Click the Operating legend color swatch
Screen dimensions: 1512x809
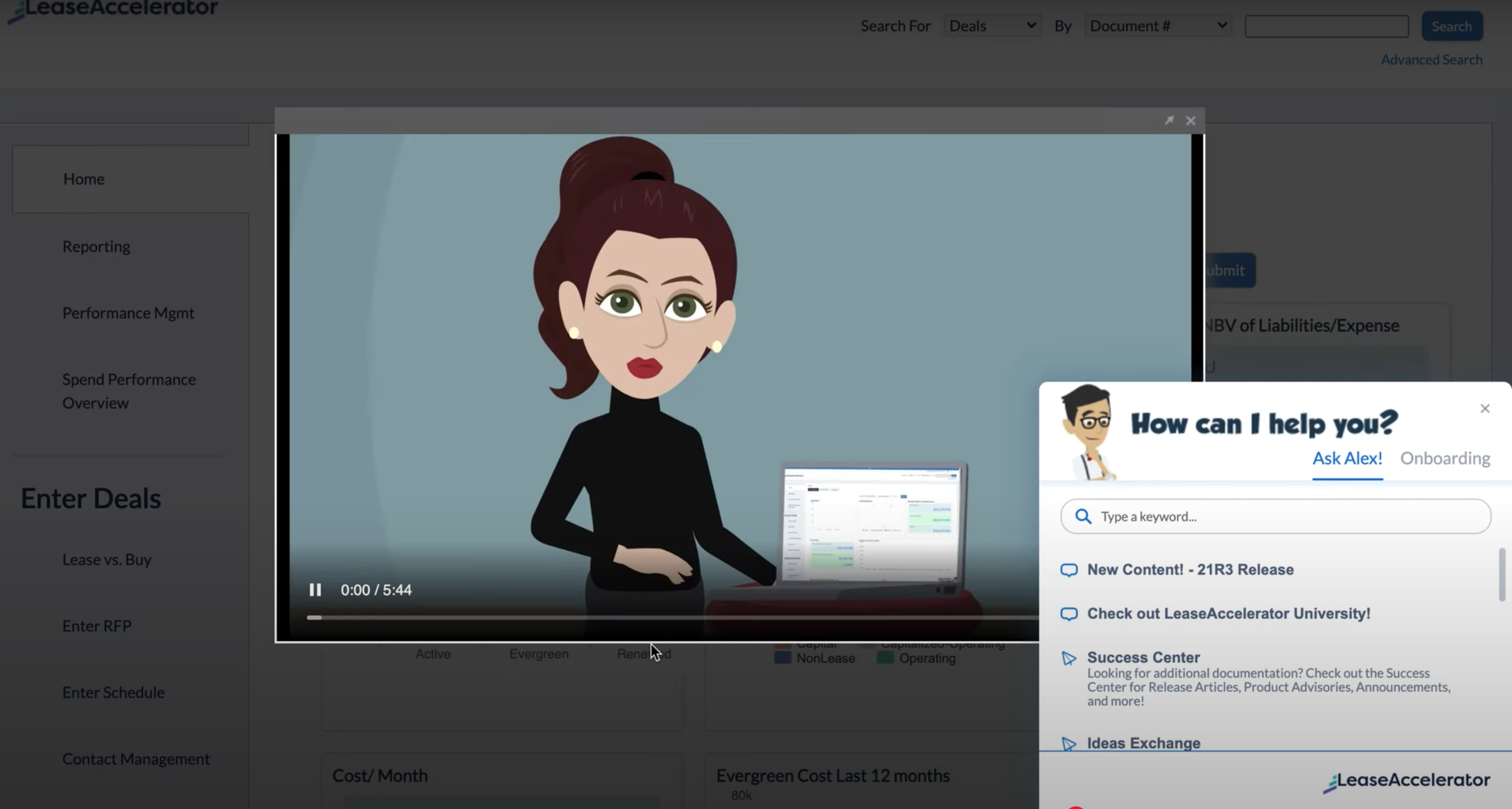(885, 657)
